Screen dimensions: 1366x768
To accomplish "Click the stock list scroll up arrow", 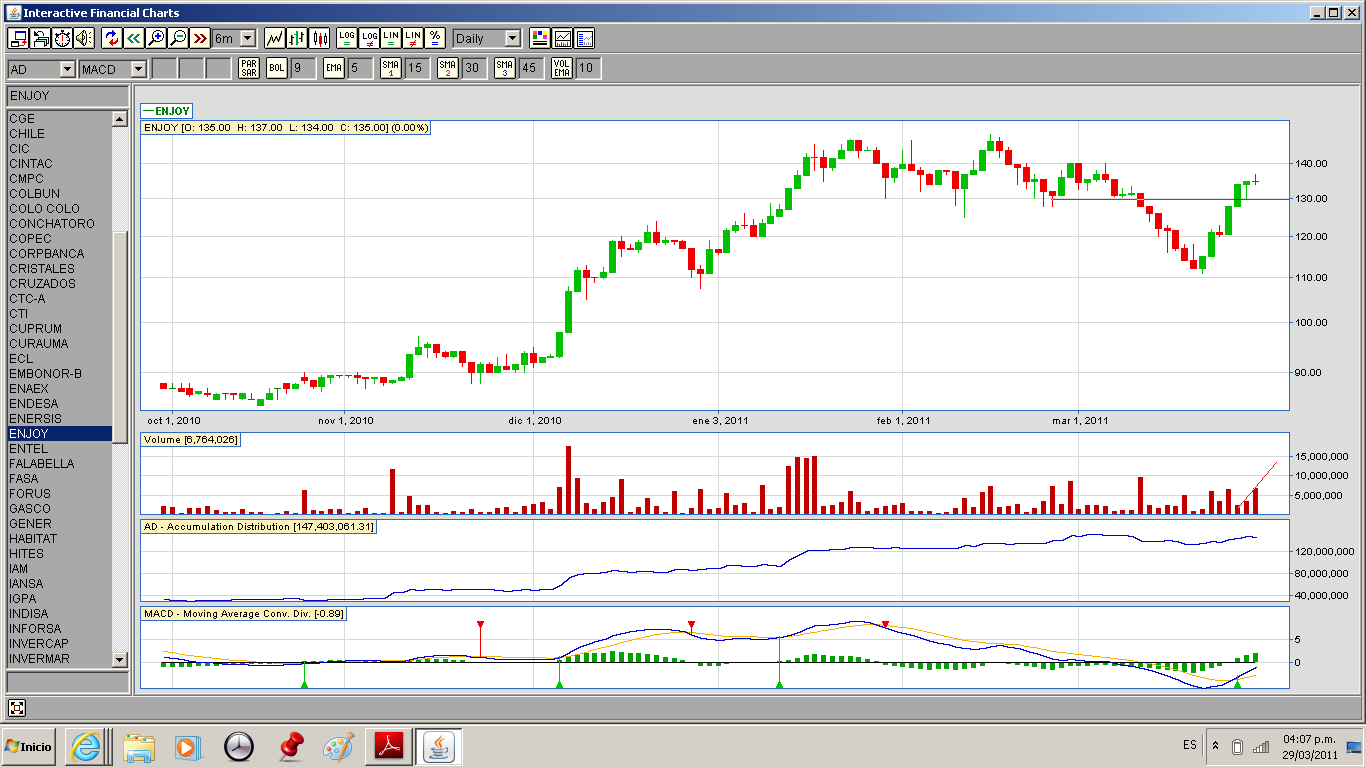I will [x=120, y=119].
